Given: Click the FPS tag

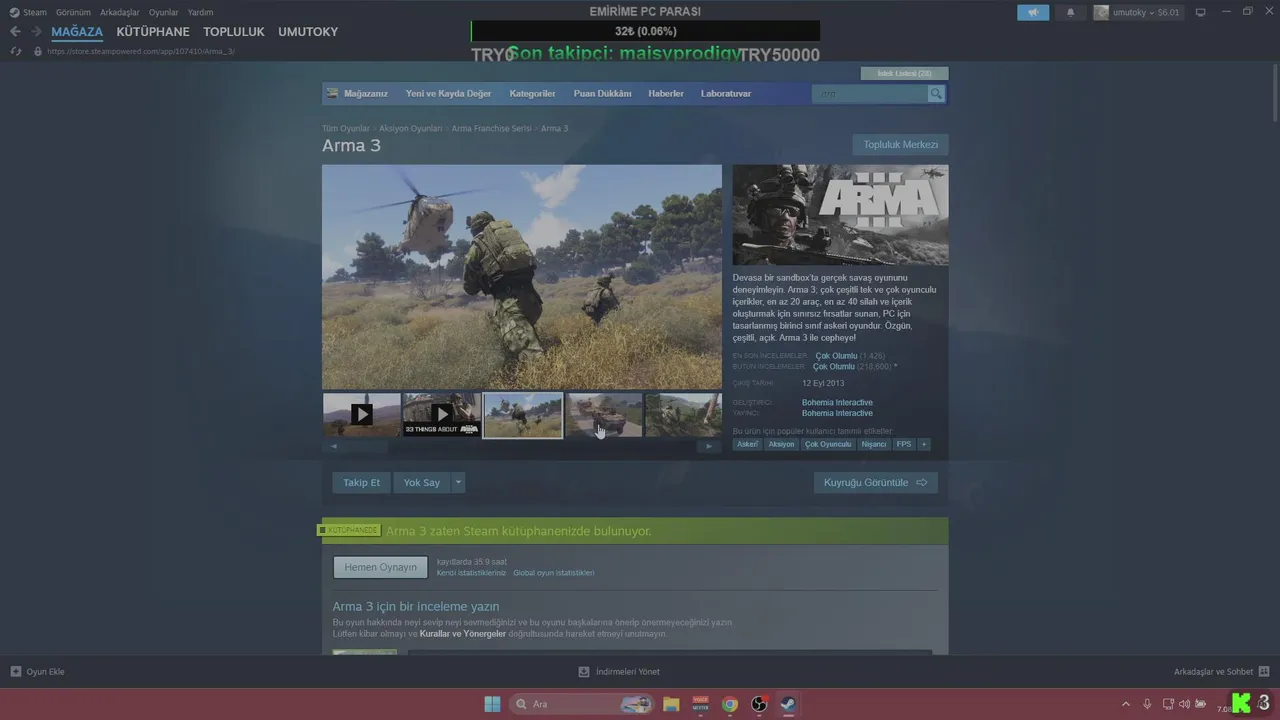Looking at the screenshot, I should point(904,444).
